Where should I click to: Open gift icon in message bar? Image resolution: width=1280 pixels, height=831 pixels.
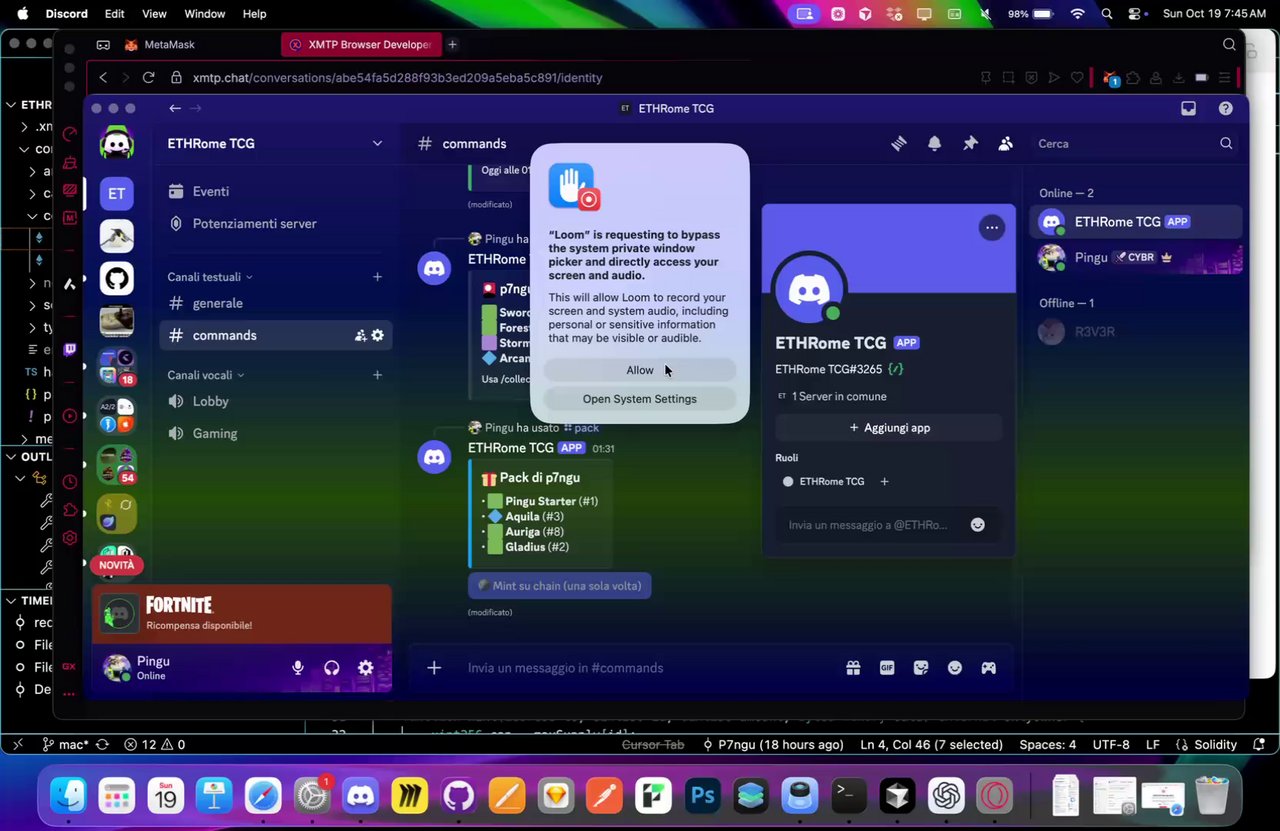[x=853, y=668]
